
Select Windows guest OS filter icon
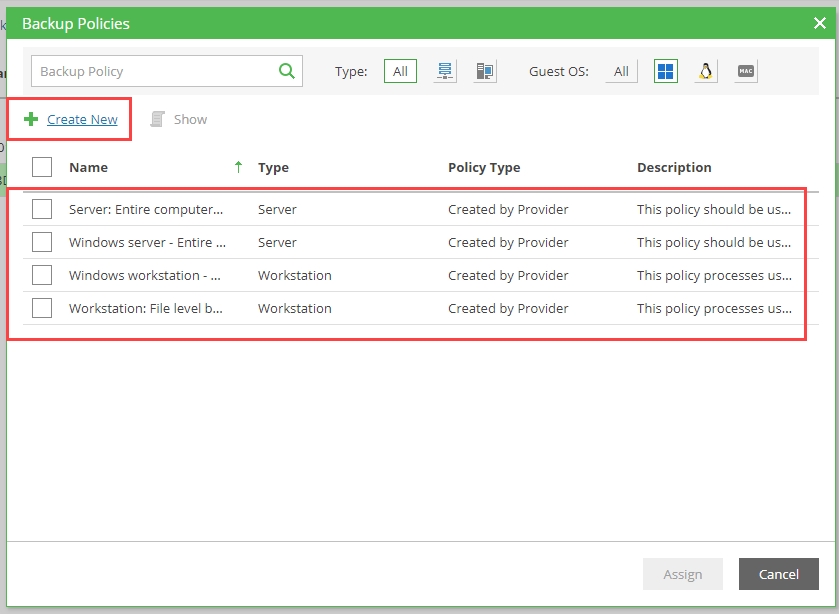coord(666,71)
